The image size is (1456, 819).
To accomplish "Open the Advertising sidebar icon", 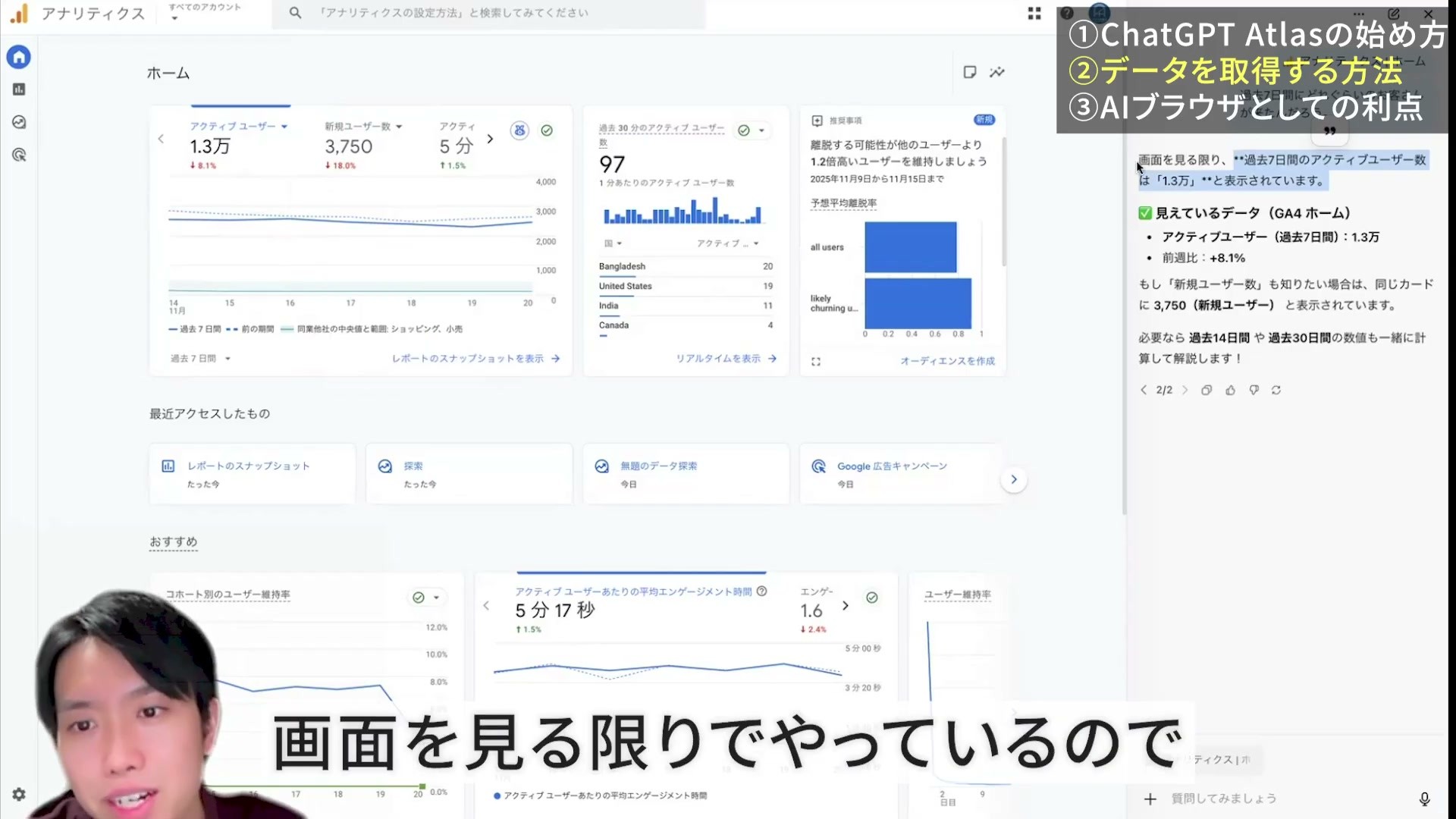I will (x=19, y=155).
